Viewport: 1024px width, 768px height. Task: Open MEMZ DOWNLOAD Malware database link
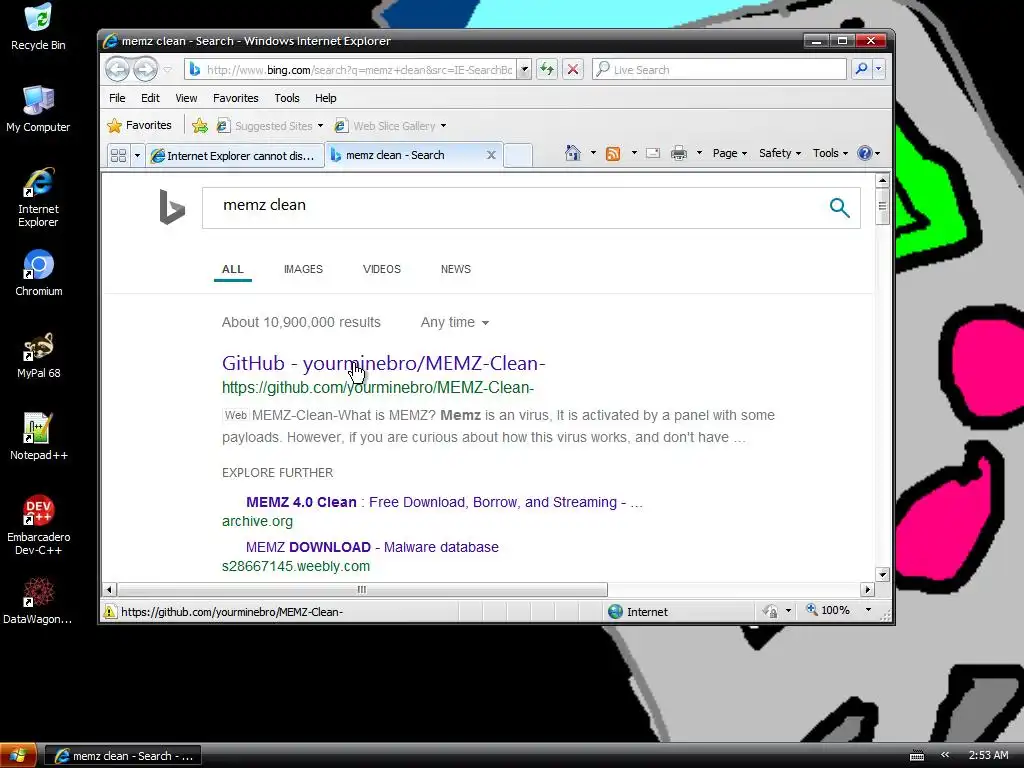tap(372, 547)
